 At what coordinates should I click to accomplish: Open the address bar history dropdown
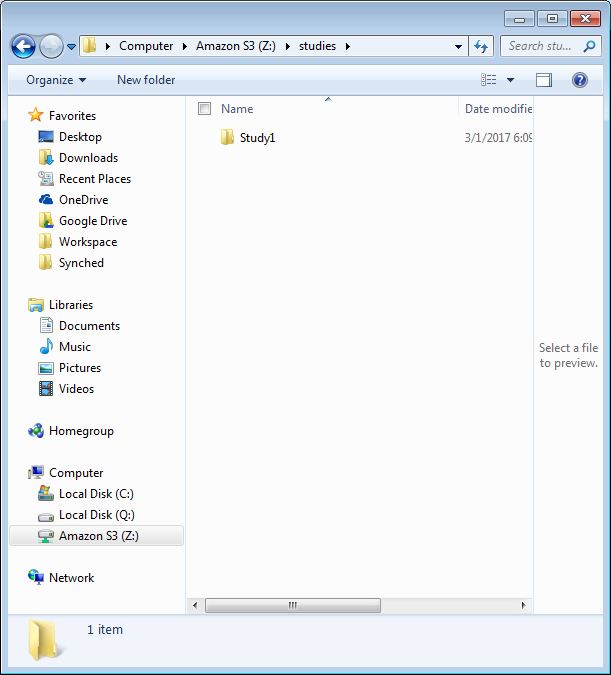459,46
